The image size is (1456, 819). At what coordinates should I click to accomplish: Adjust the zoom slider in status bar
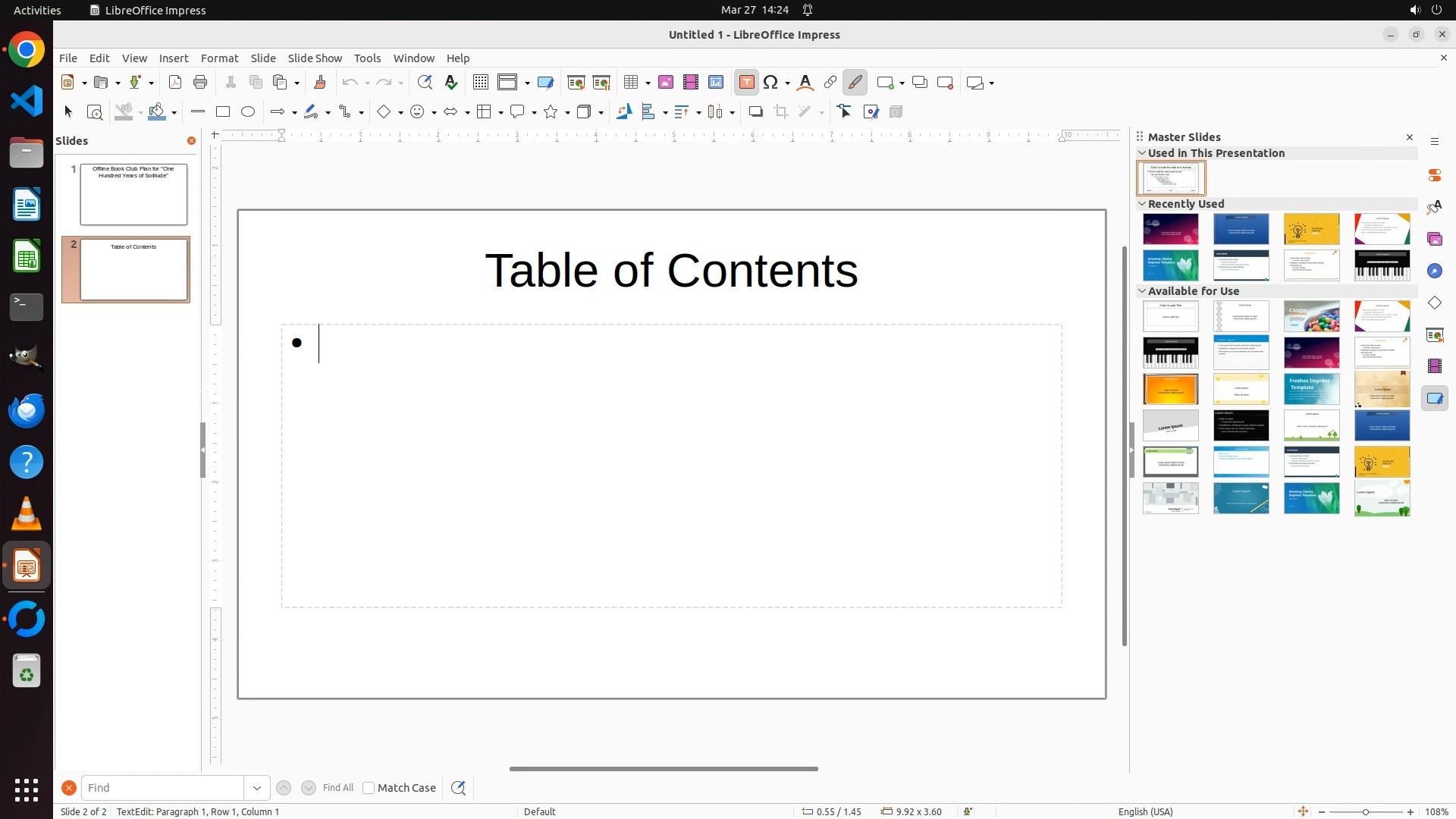pyautogui.click(x=1366, y=812)
